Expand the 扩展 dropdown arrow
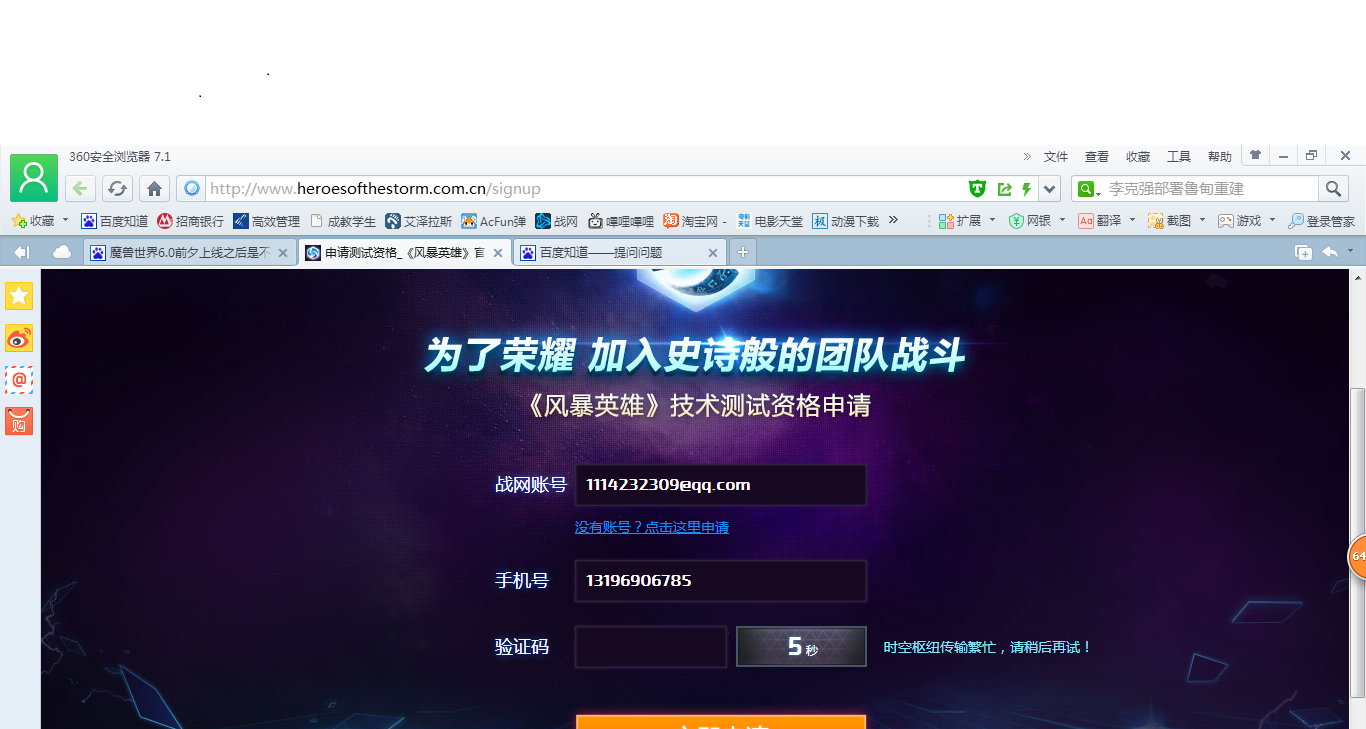1366x729 pixels. pos(992,220)
